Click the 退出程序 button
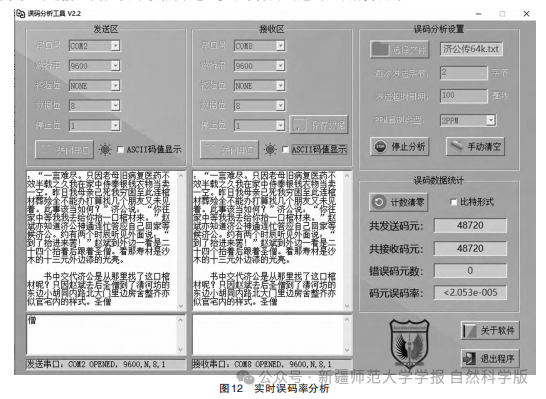The image size is (546, 399). 490,358
